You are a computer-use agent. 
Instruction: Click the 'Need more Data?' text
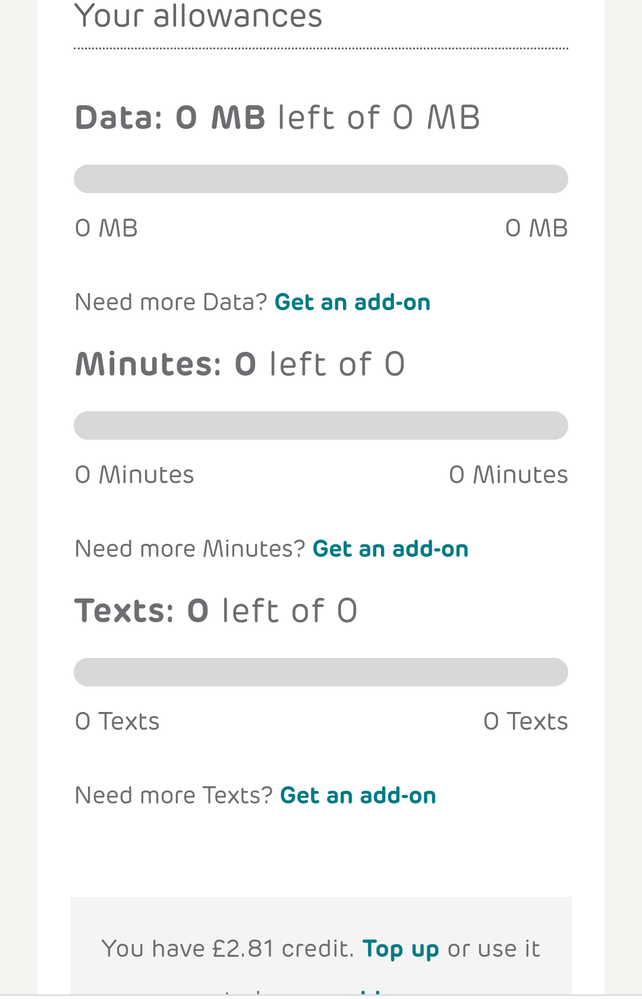click(x=170, y=301)
